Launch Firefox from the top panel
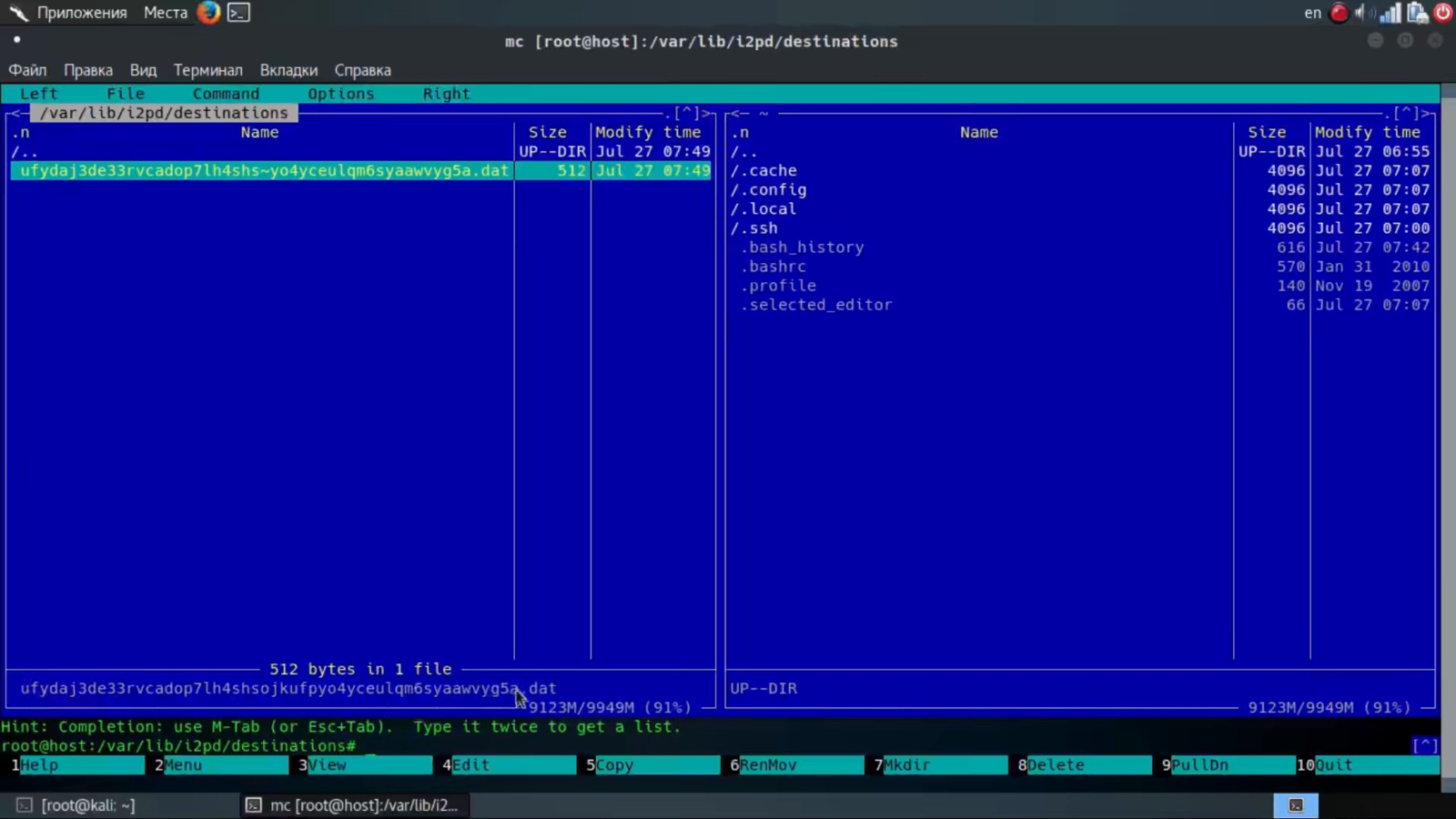Viewport: 1456px width, 819px height. [x=208, y=13]
